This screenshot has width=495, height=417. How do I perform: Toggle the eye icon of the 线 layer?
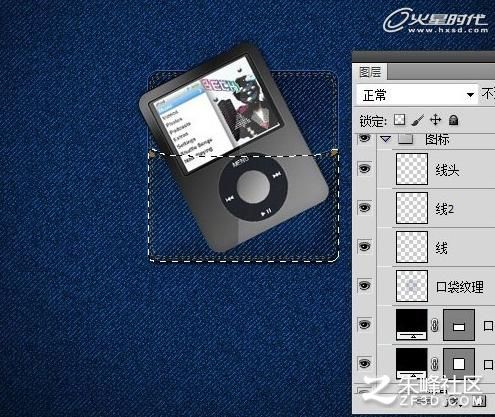tap(364, 246)
